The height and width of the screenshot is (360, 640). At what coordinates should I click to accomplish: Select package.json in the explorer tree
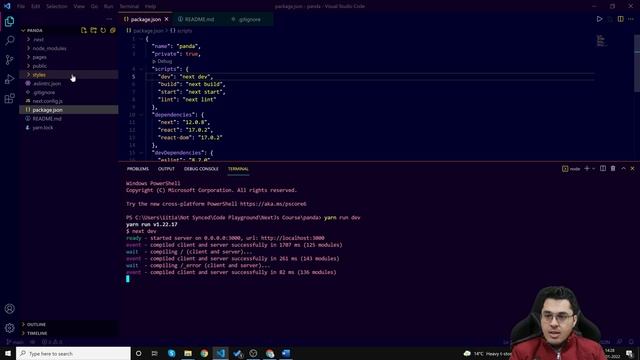coord(69,110)
